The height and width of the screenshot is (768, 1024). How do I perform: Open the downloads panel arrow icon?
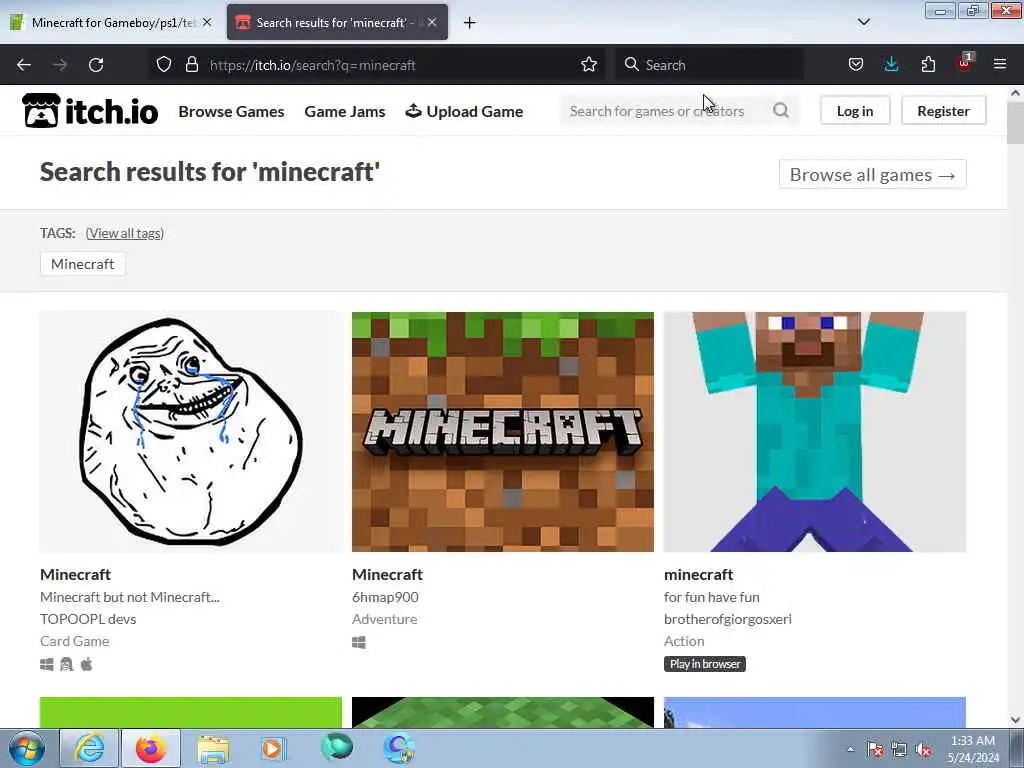pyautogui.click(x=891, y=65)
